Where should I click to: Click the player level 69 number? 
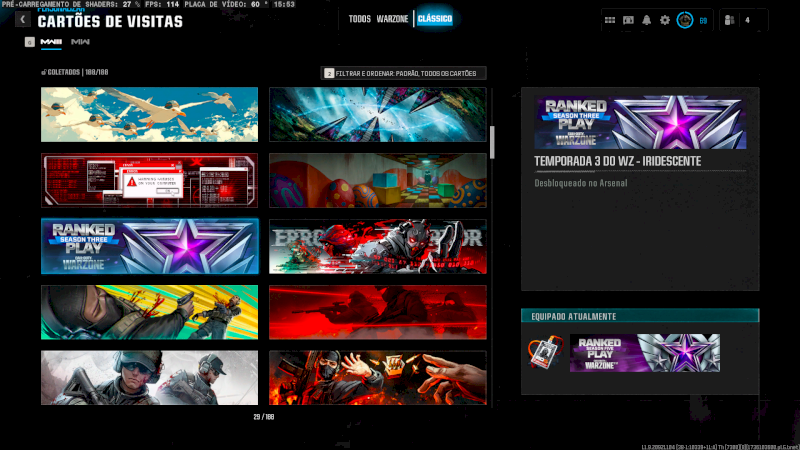coord(703,21)
